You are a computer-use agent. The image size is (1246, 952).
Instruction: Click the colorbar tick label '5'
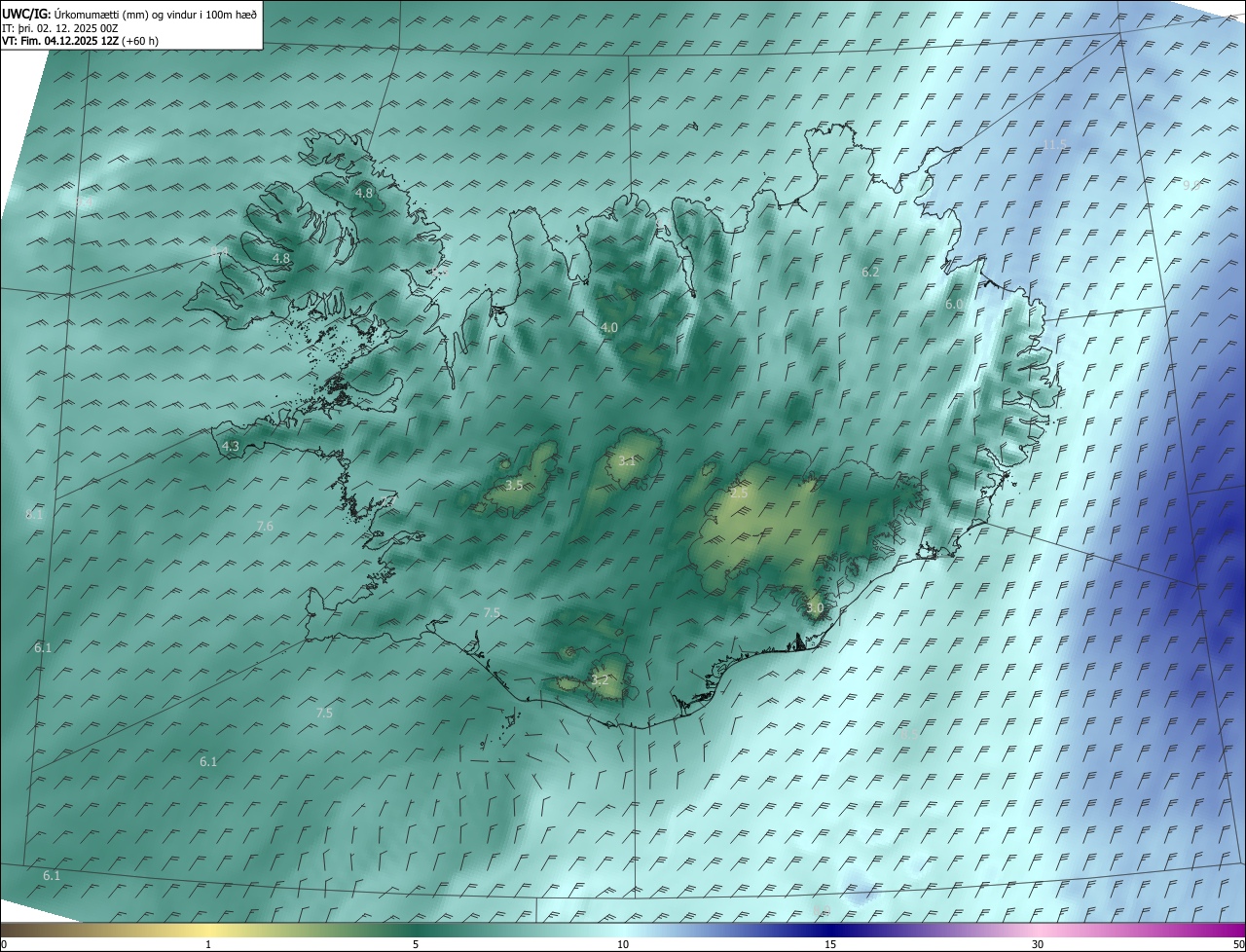[416, 944]
